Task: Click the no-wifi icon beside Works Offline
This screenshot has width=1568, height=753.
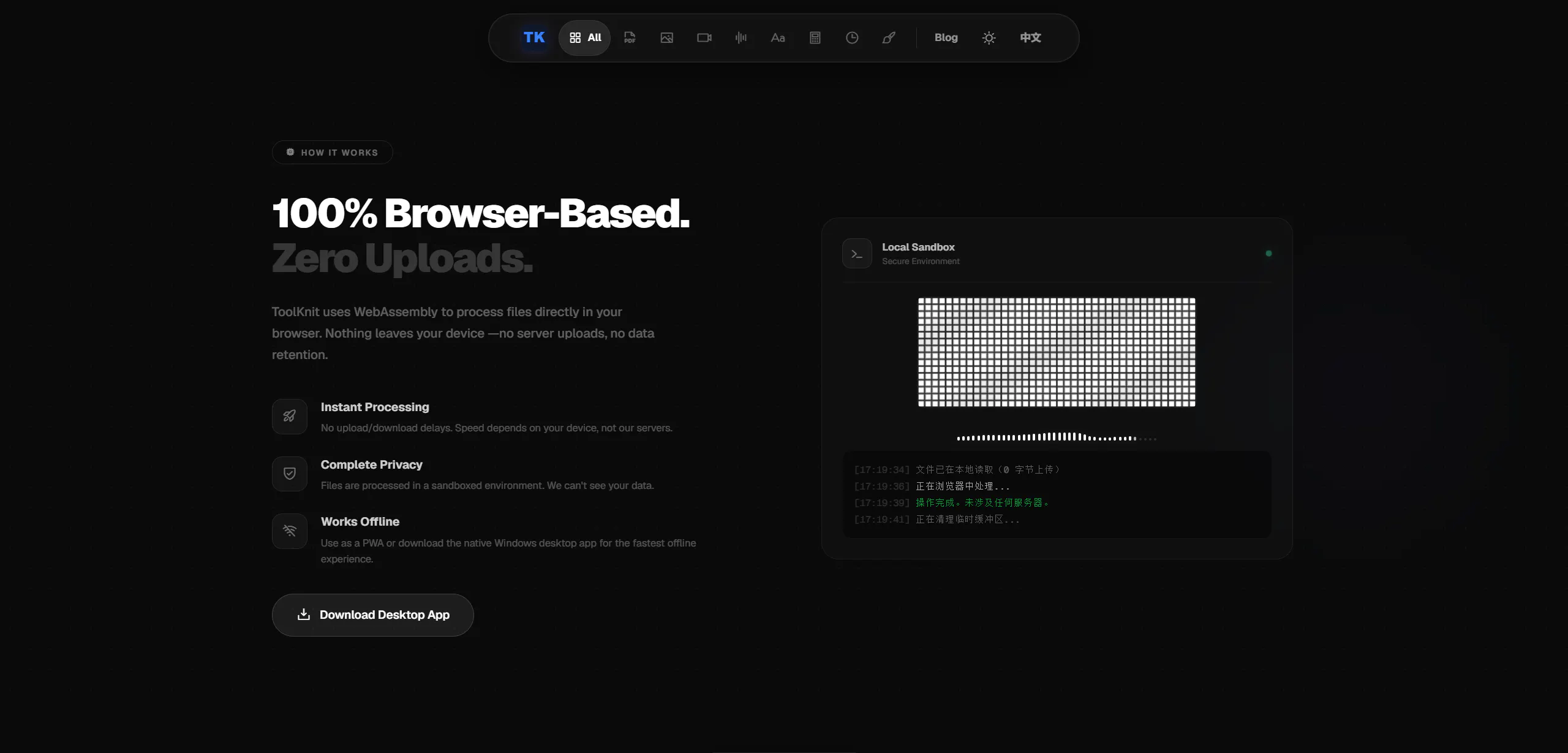Action: [x=290, y=531]
